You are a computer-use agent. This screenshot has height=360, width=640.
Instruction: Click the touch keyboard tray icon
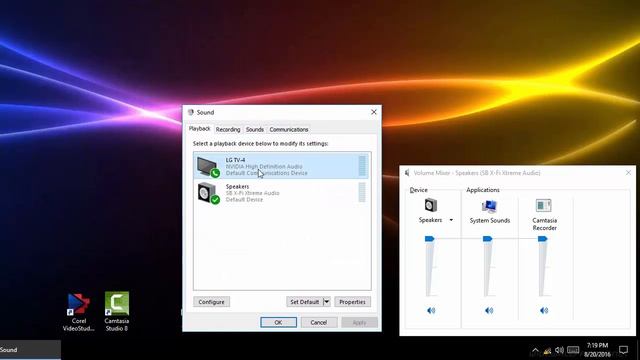coord(573,350)
